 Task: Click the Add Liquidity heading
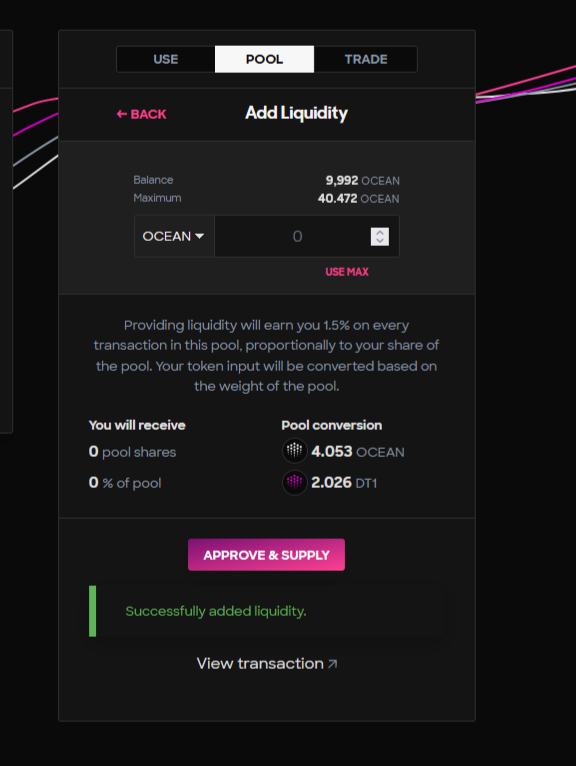point(297,113)
